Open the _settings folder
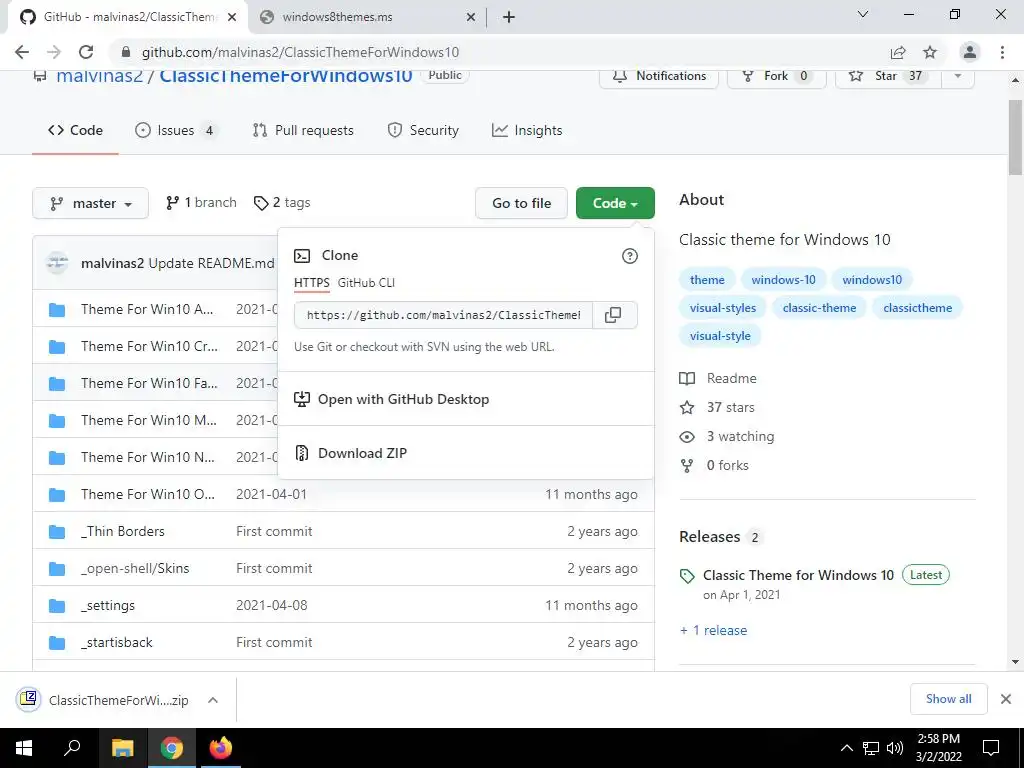This screenshot has width=1024, height=768. pos(108,605)
